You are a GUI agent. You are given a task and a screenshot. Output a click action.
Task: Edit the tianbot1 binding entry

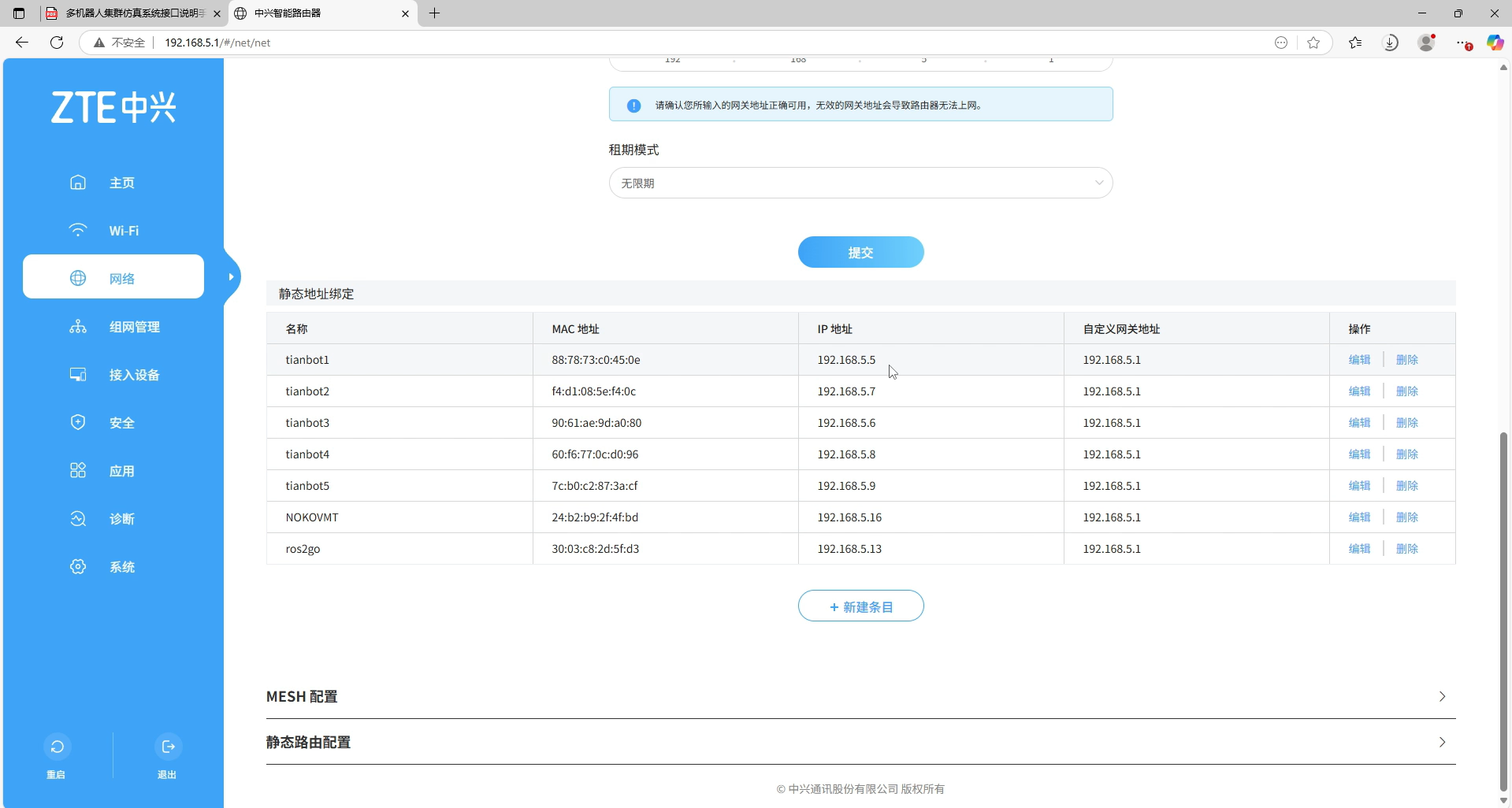[x=1359, y=360]
